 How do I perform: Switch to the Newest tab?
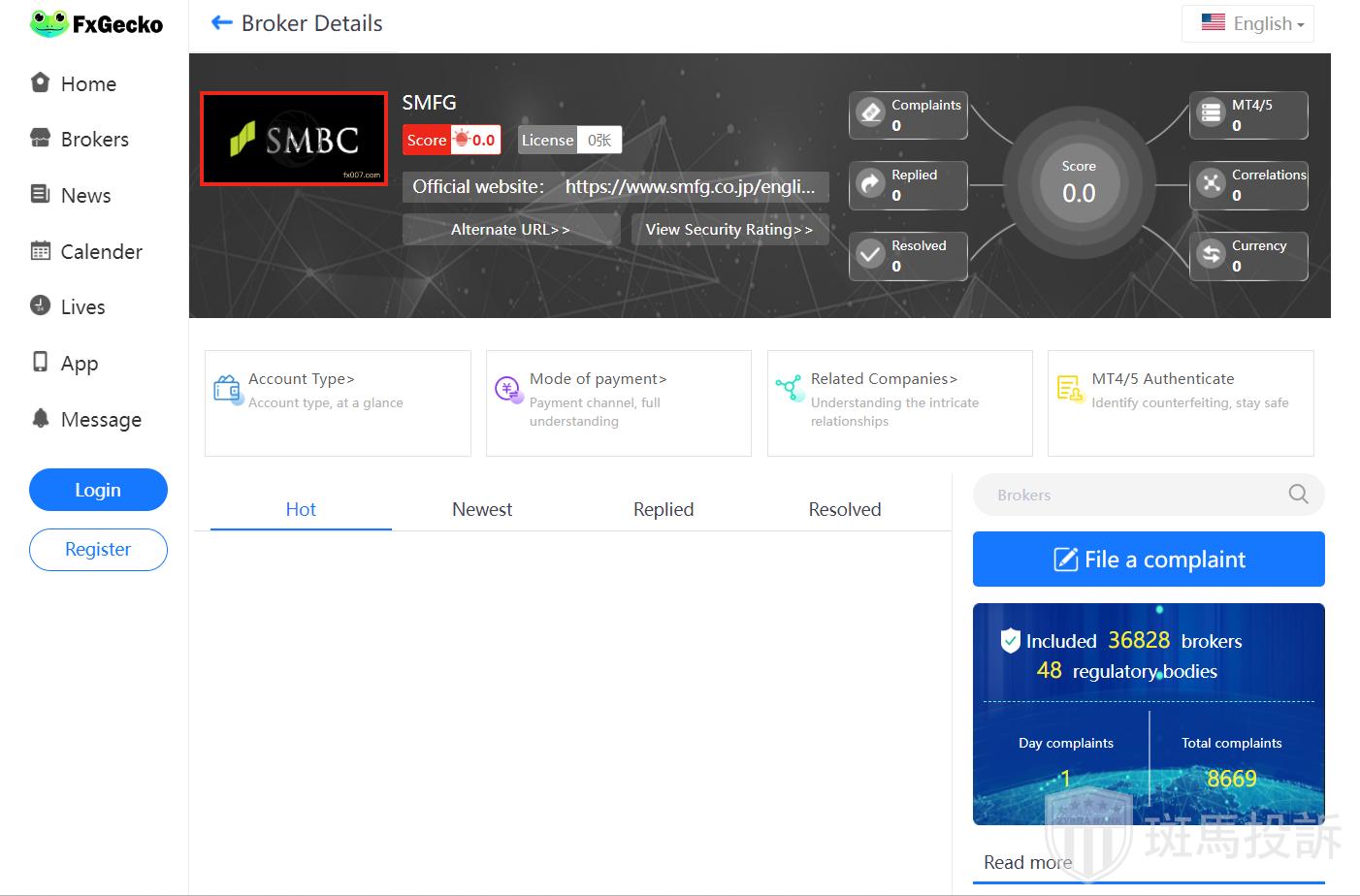[482, 509]
